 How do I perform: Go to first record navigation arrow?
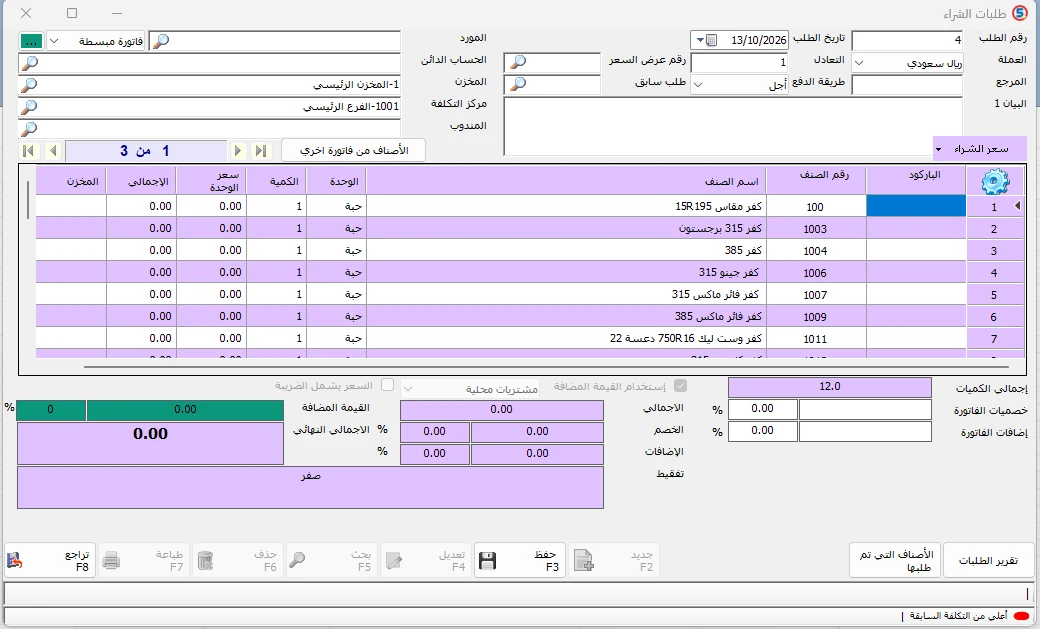(x=28, y=151)
